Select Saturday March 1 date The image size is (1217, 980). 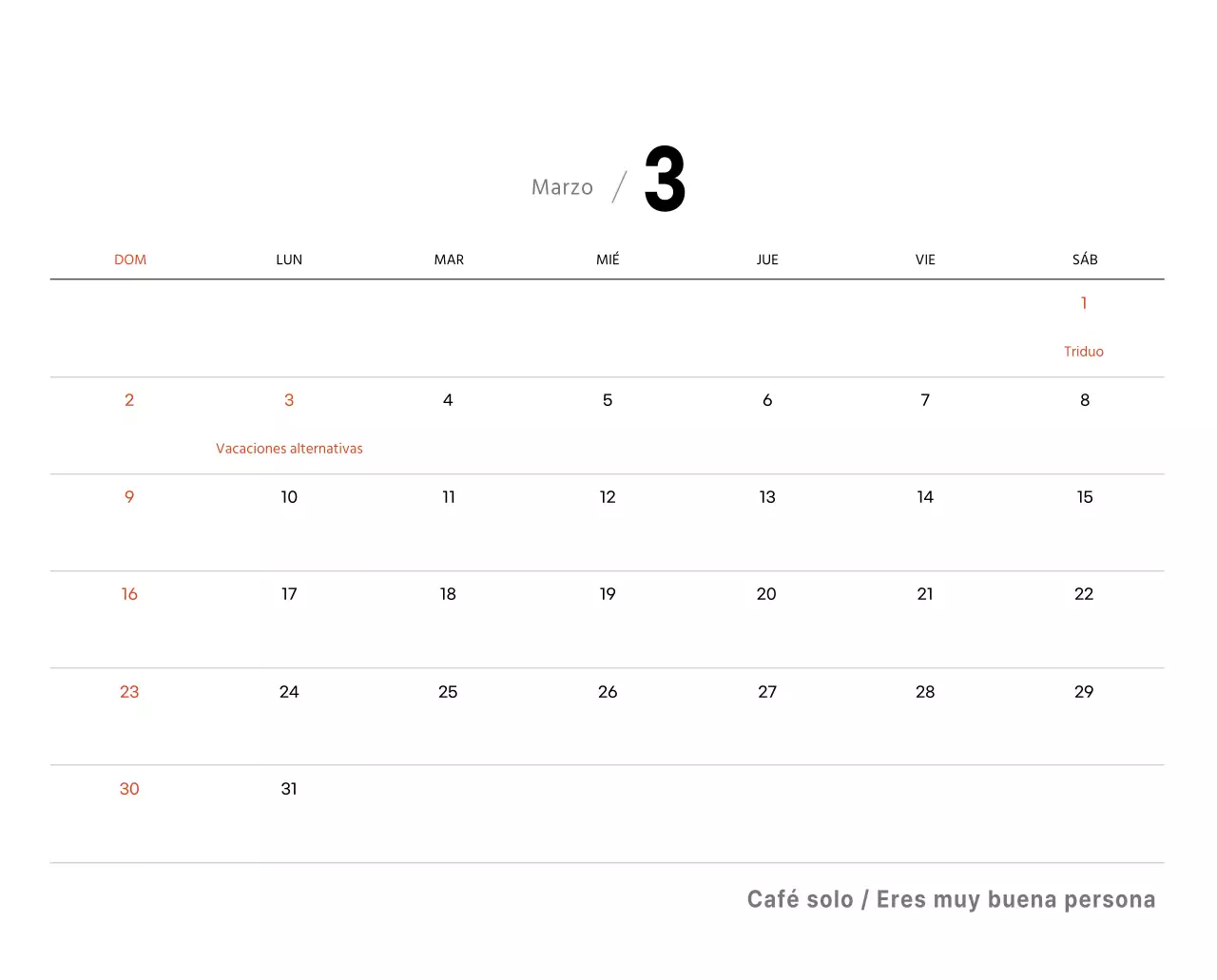[x=1084, y=303]
